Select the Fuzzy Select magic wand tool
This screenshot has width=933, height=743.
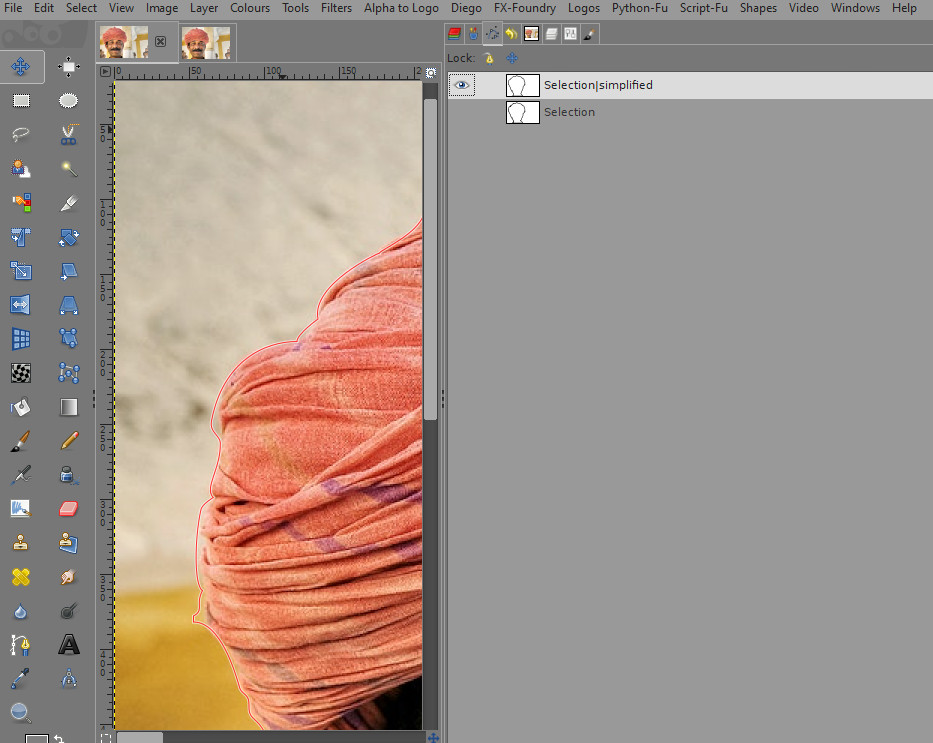(x=69, y=170)
